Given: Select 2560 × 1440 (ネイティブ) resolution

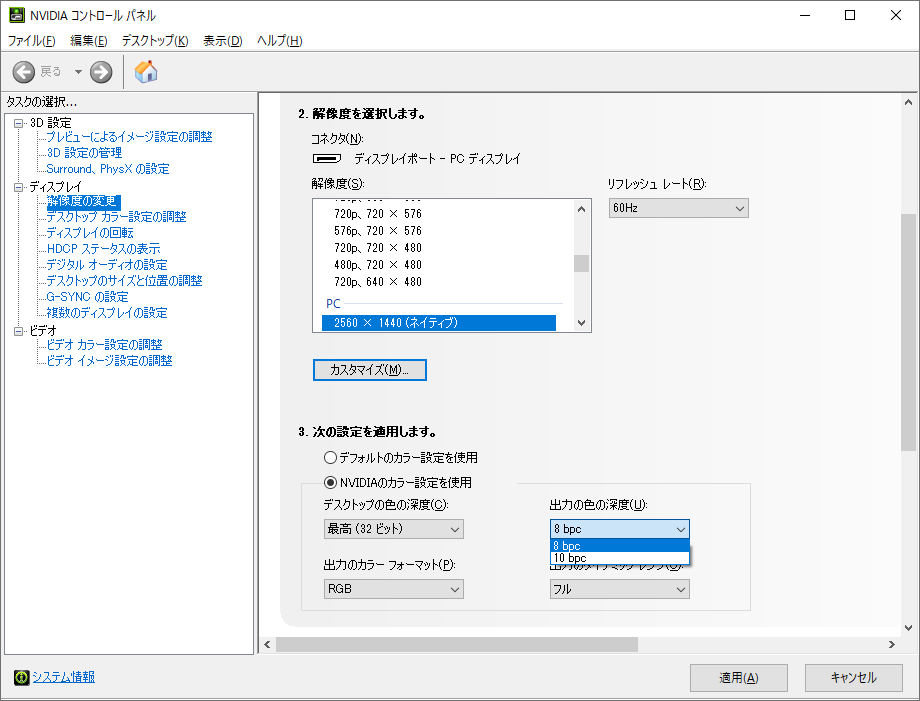Looking at the screenshot, I should pos(439,323).
